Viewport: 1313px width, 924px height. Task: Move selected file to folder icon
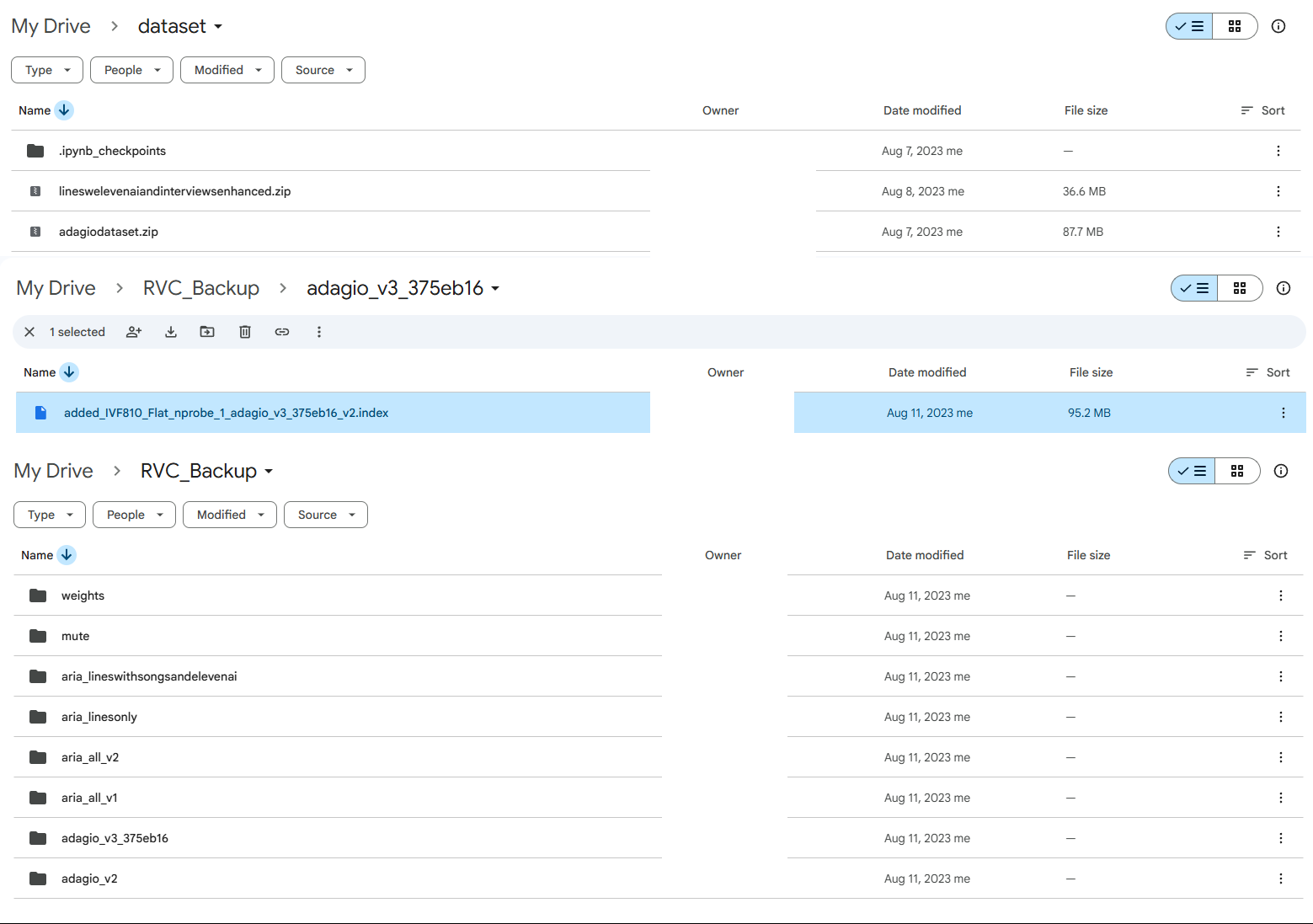pos(207,332)
